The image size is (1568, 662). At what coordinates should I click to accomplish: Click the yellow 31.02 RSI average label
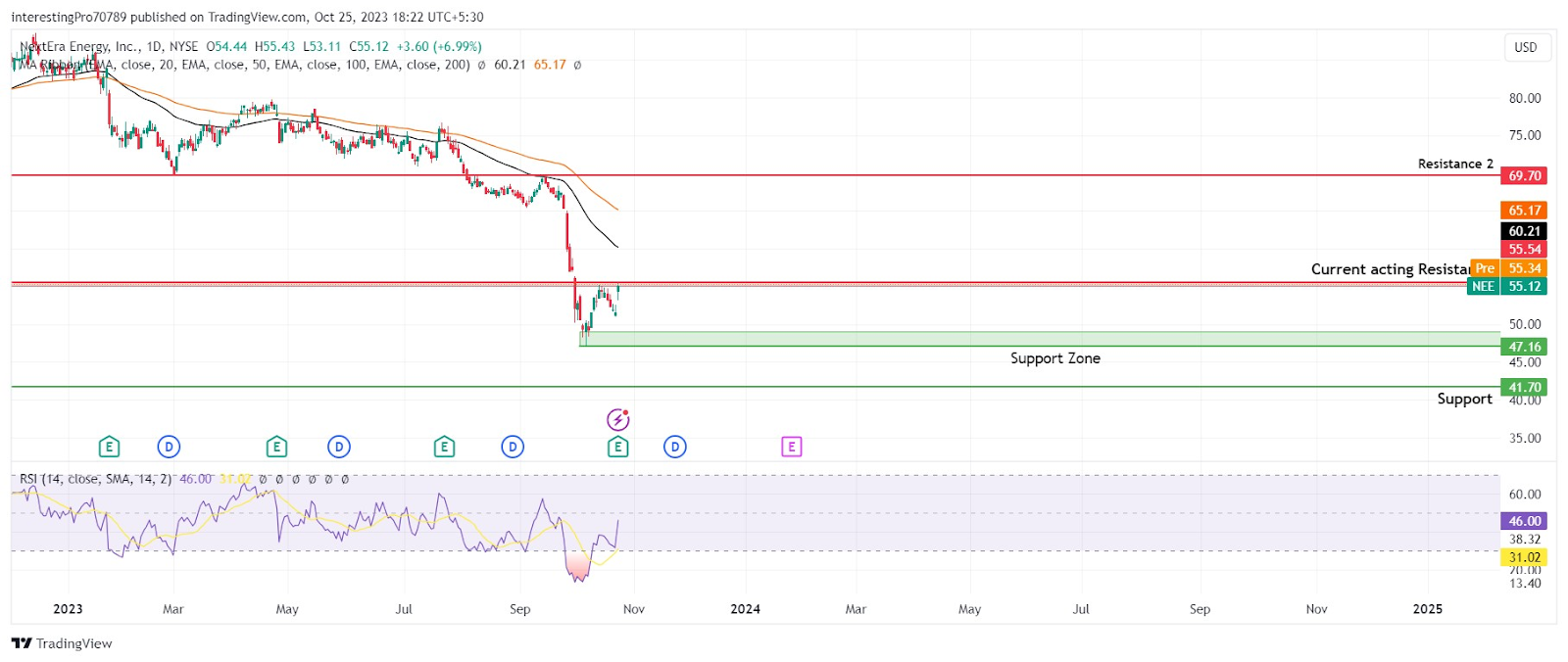(x=1524, y=557)
